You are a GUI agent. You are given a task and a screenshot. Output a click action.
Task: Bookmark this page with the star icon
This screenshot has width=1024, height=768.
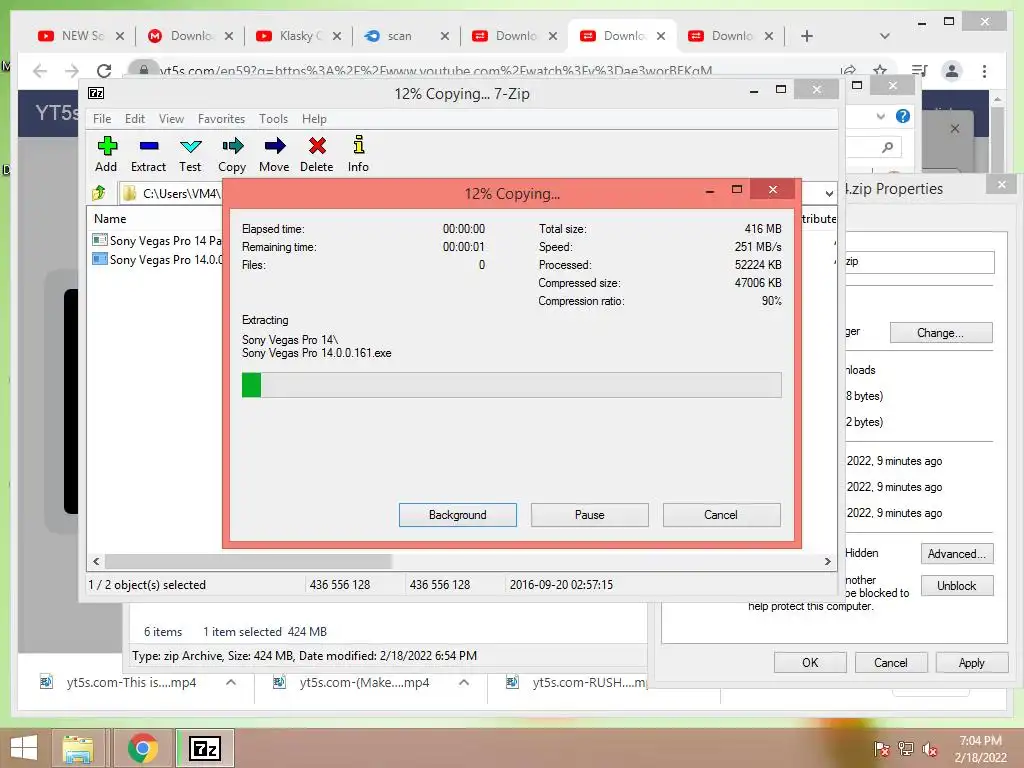[880, 71]
